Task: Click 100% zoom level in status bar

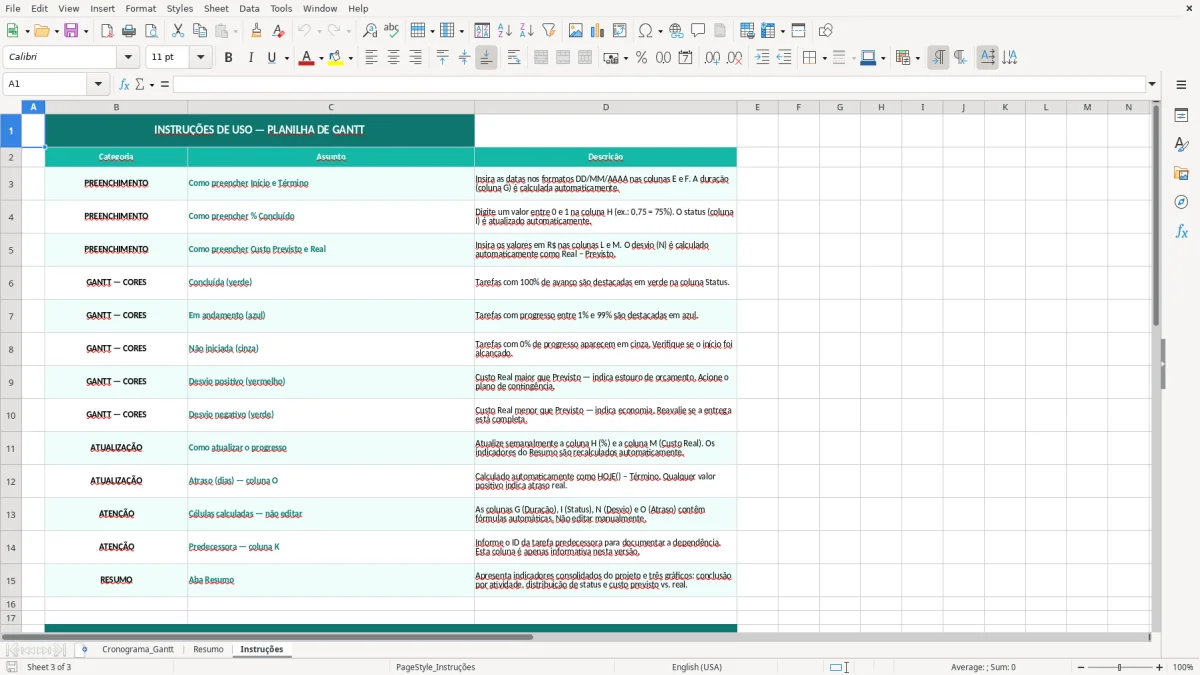Action: coord(1183,667)
